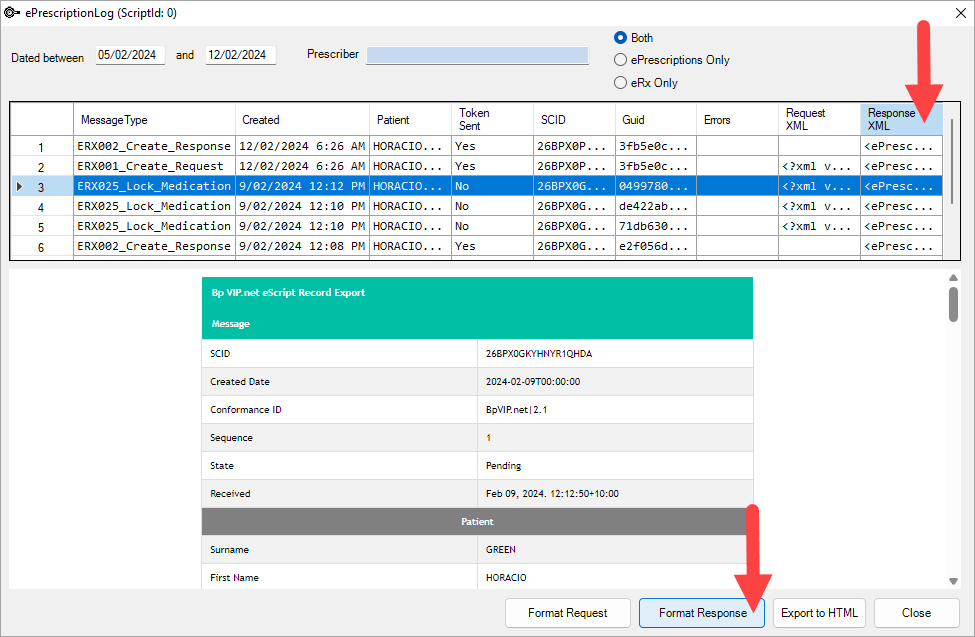Click SCID cell 26BPX0P... in row 2

[x=574, y=167]
